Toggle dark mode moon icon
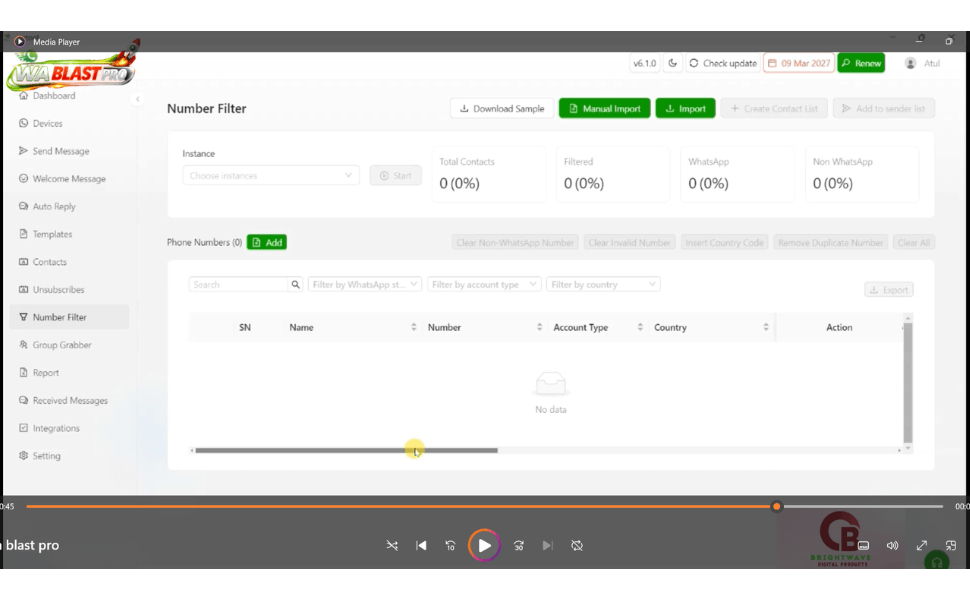The width and height of the screenshot is (970, 600). [673, 63]
